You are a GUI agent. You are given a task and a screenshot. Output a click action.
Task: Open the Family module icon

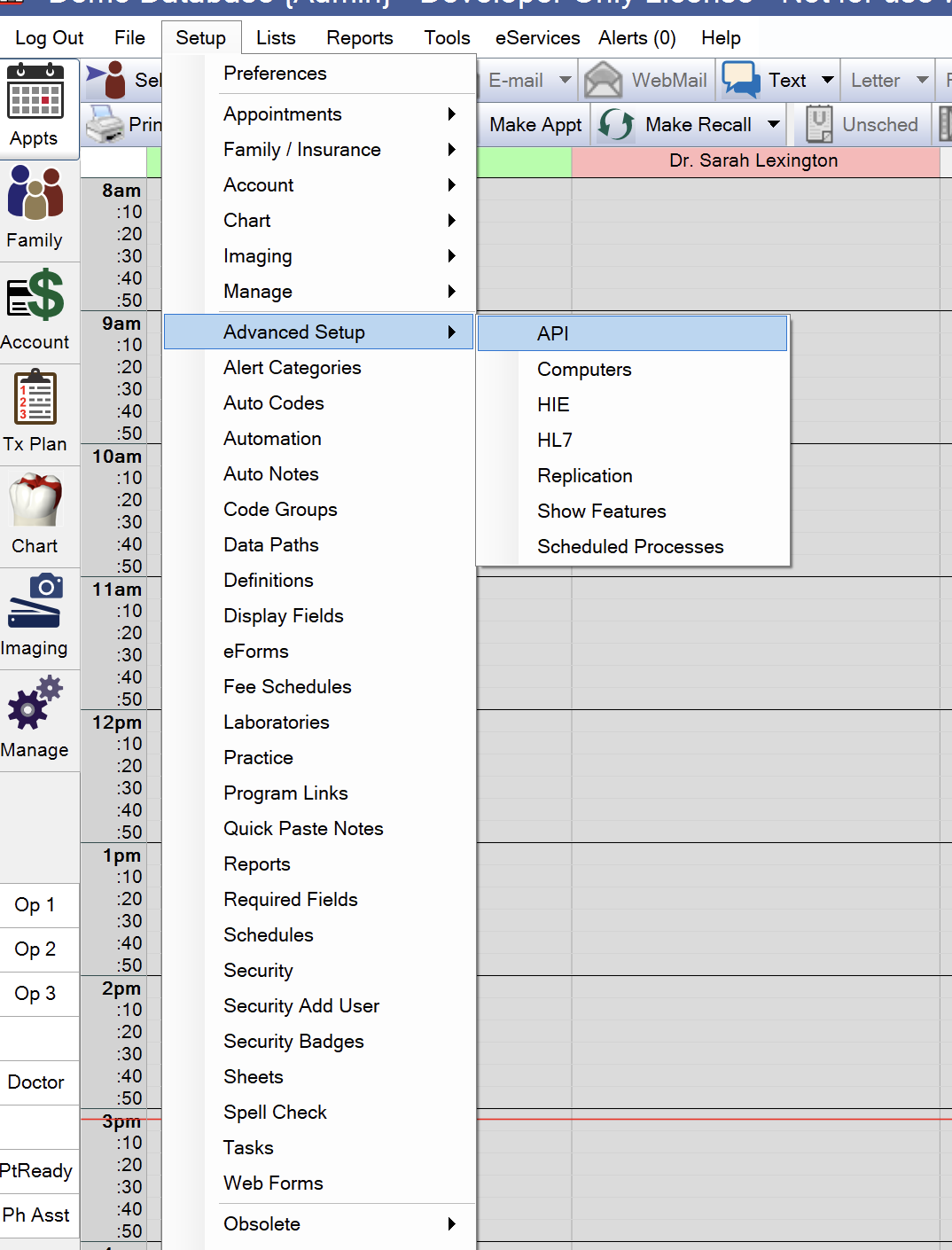tap(35, 192)
